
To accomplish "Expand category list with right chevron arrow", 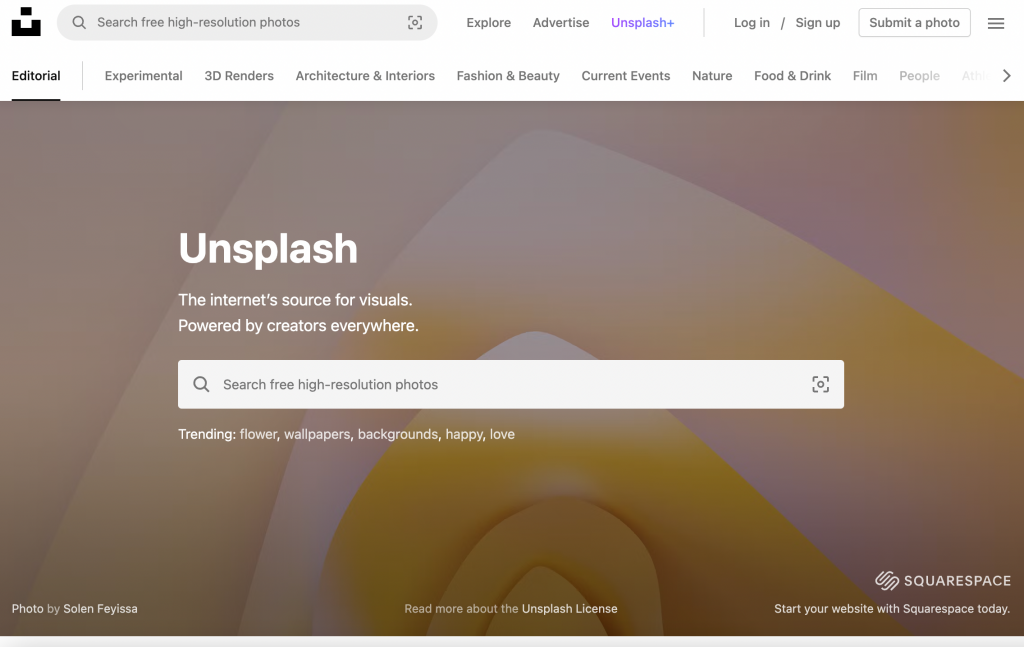I will coord(1006,76).
